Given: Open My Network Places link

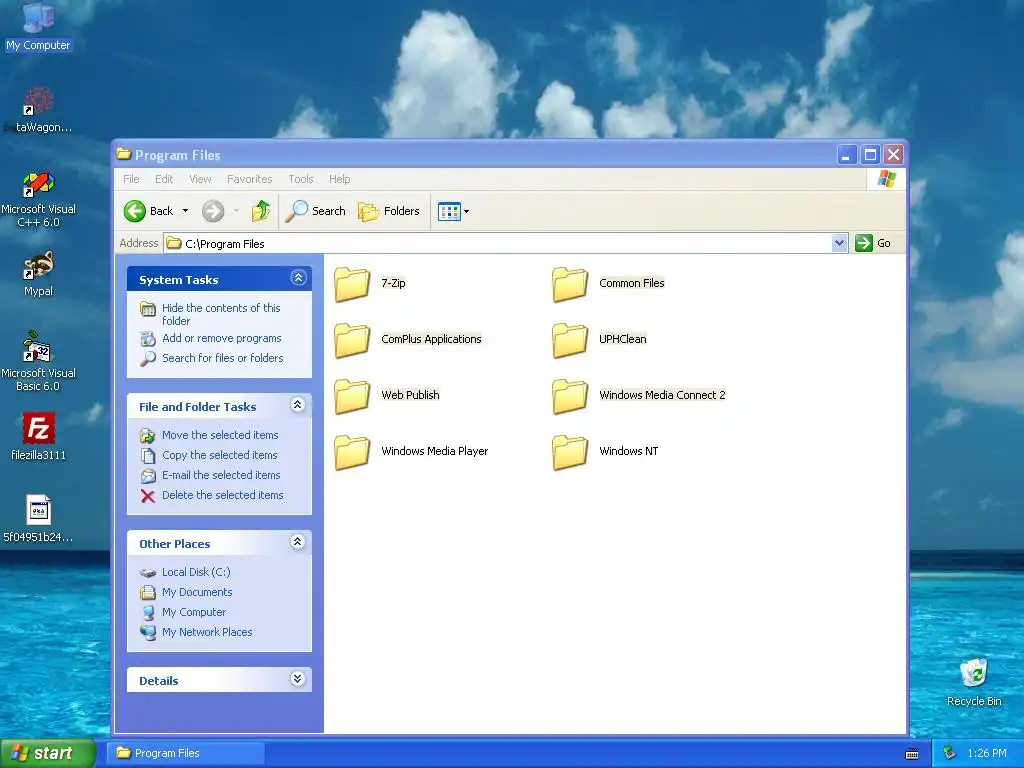Looking at the screenshot, I should pyautogui.click(x=207, y=632).
